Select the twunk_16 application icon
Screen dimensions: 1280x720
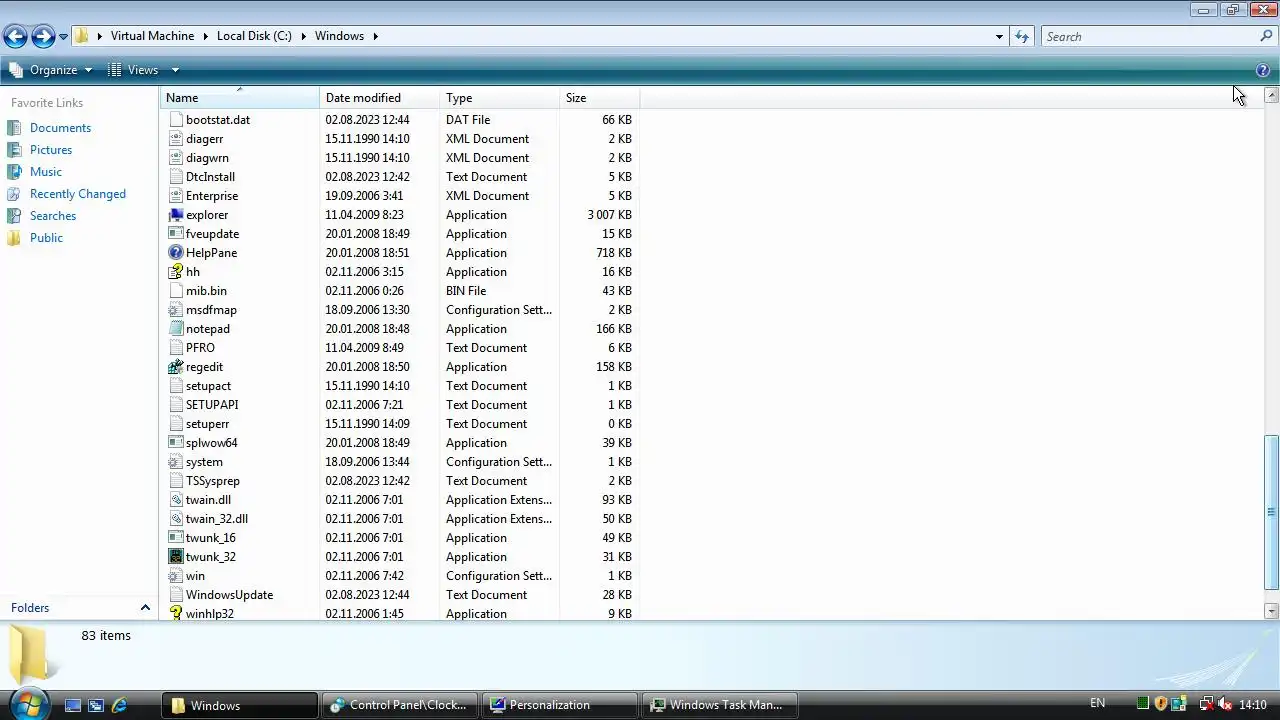coord(176,538)
